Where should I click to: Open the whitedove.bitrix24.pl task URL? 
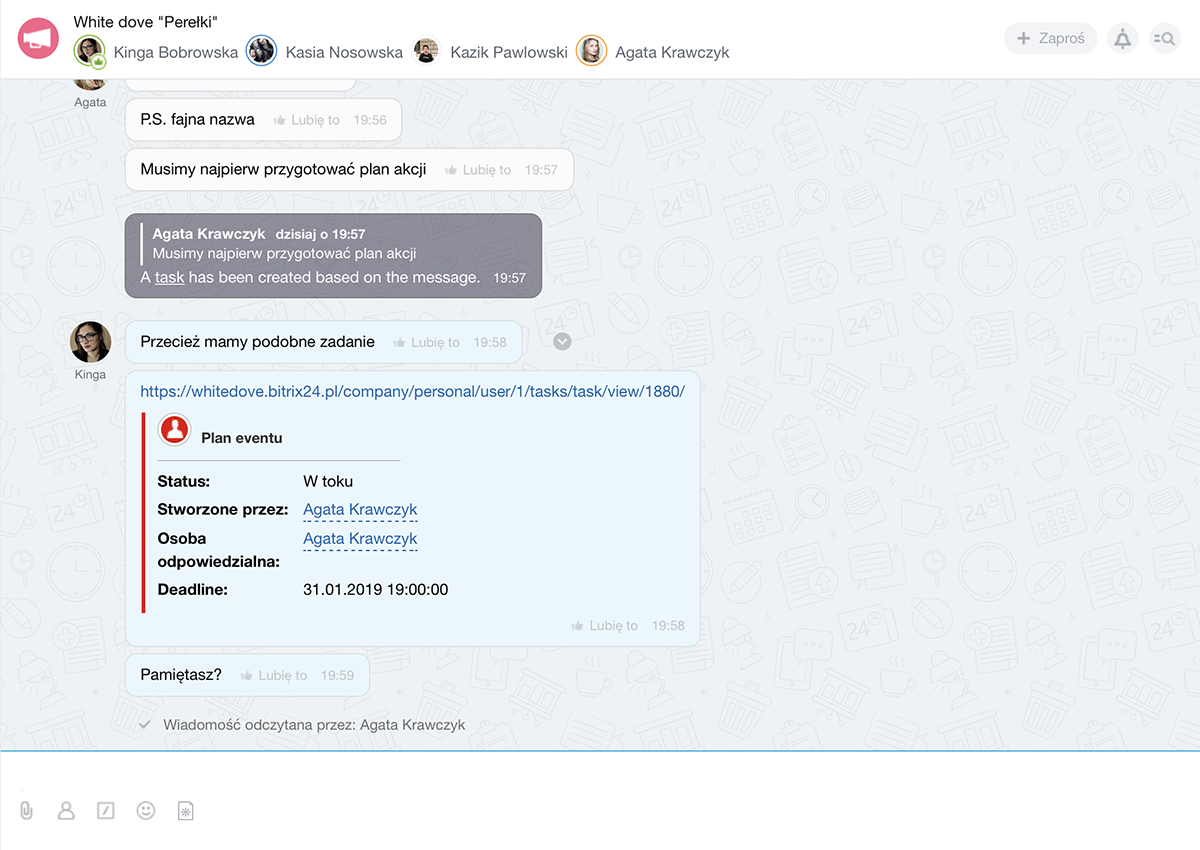[x=412, y=392]
